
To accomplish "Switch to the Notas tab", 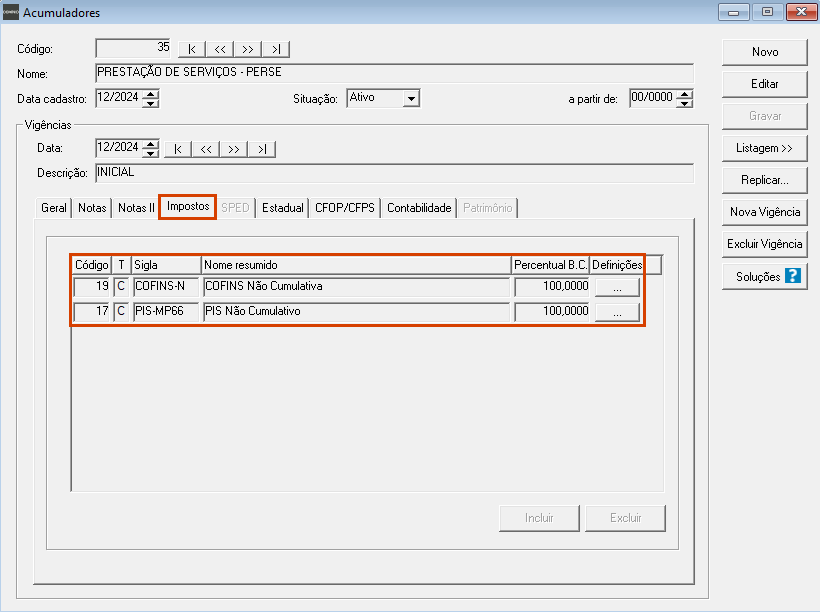I will [92, 208].
